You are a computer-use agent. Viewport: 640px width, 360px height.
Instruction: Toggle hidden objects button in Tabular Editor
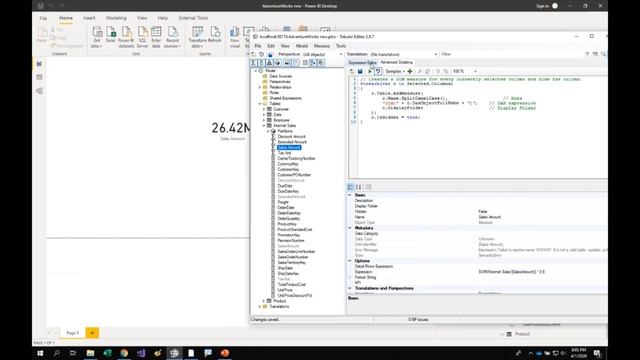click(296, 63)
